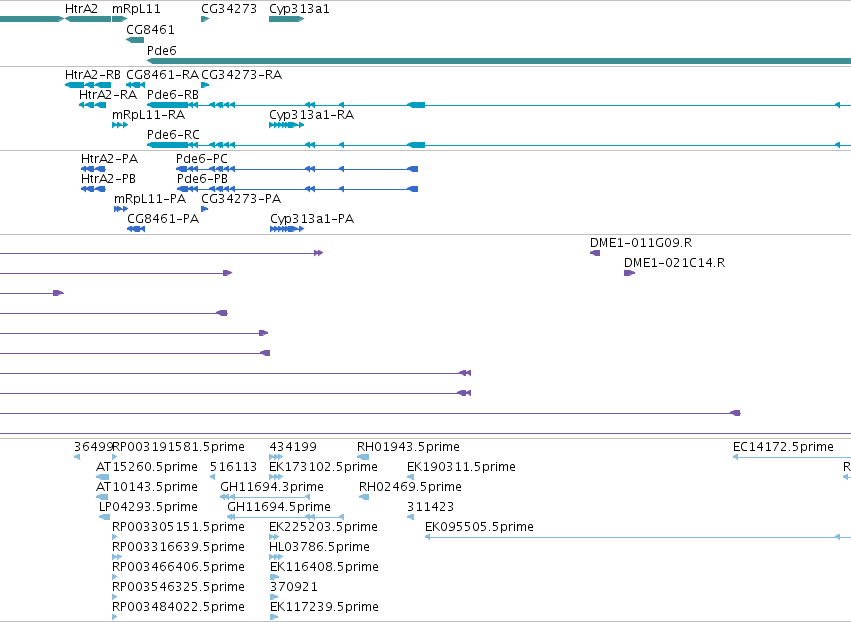Viewport: 851px width, 622px height.
Task: Select the 516113 EST label
Action: 233,467
